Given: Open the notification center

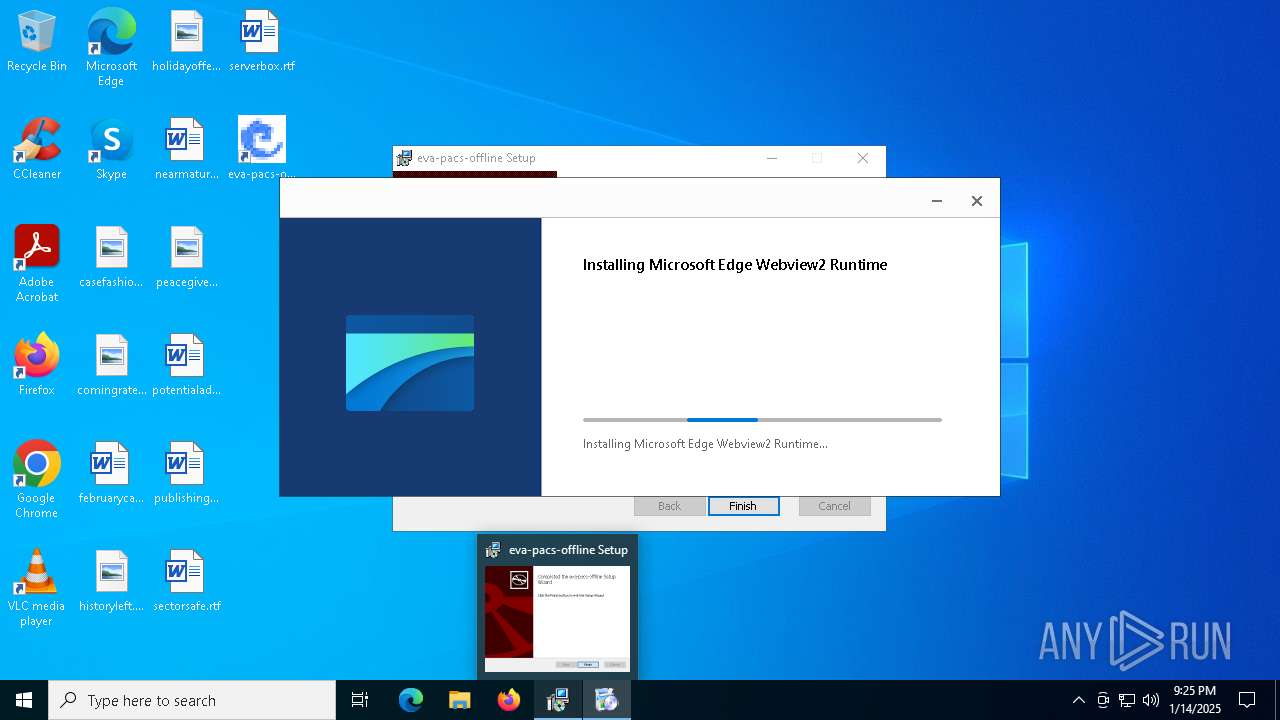Looking at the screenshot, I should click(1247, 700).
